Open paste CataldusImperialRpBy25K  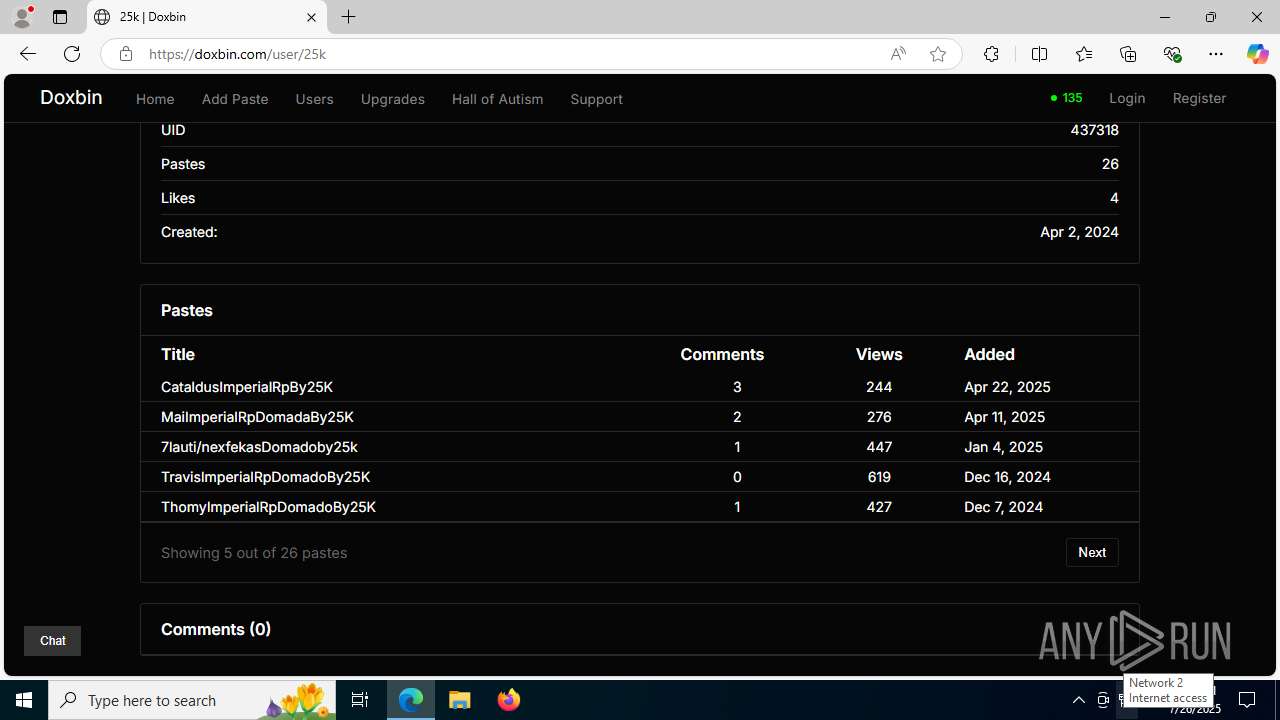coord(247,387)
